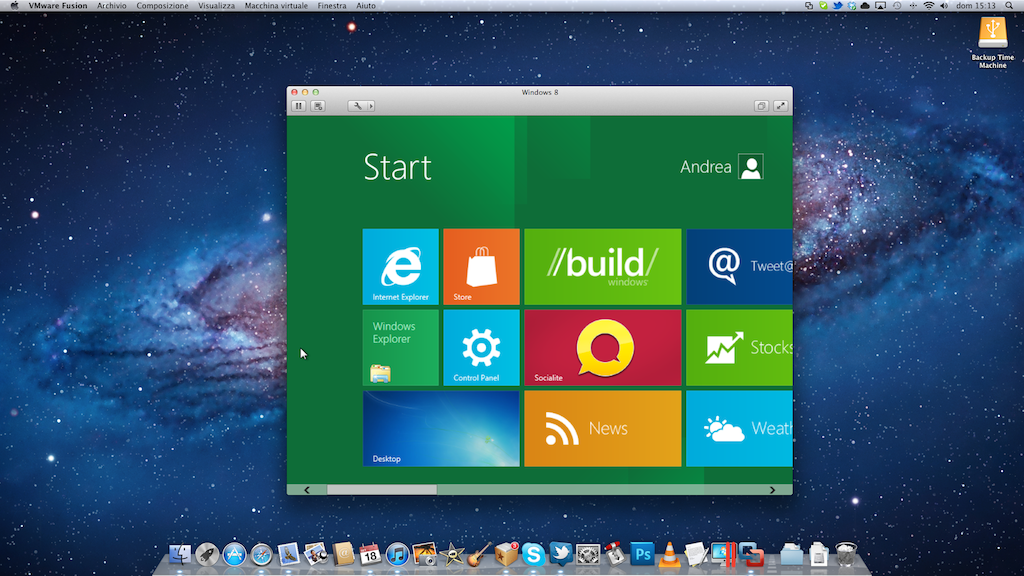1024x576 pixels.
Task: Click the snapshot button in VMware toolbar
Action: 318,106
